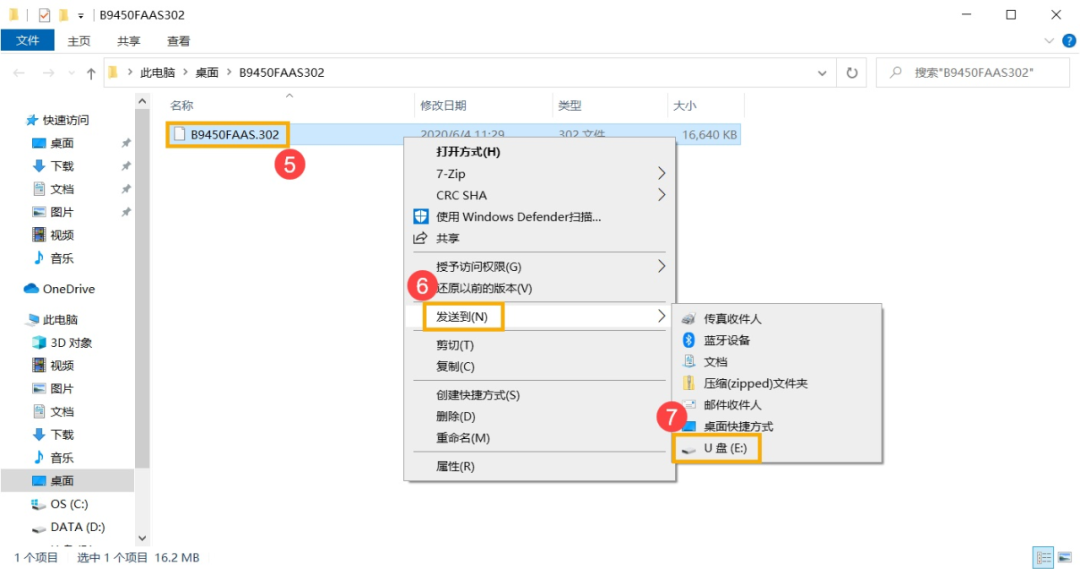Click the refresh icon beside address bar

pyautogui.click(x=852, y=73)
